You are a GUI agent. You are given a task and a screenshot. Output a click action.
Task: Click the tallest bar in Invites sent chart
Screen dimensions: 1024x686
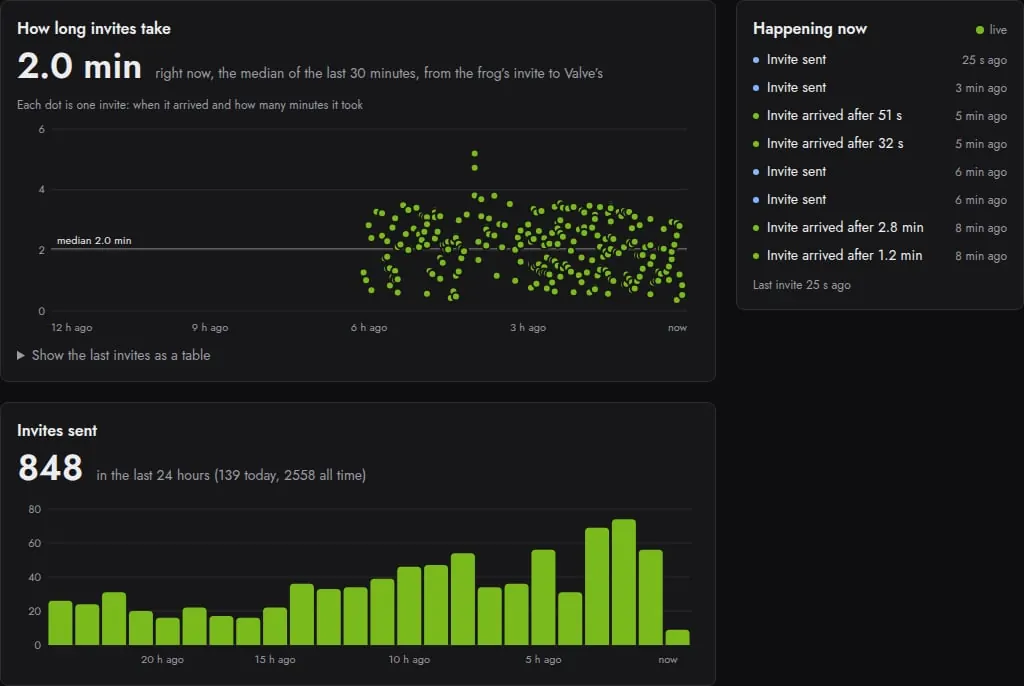click(624, 582)
